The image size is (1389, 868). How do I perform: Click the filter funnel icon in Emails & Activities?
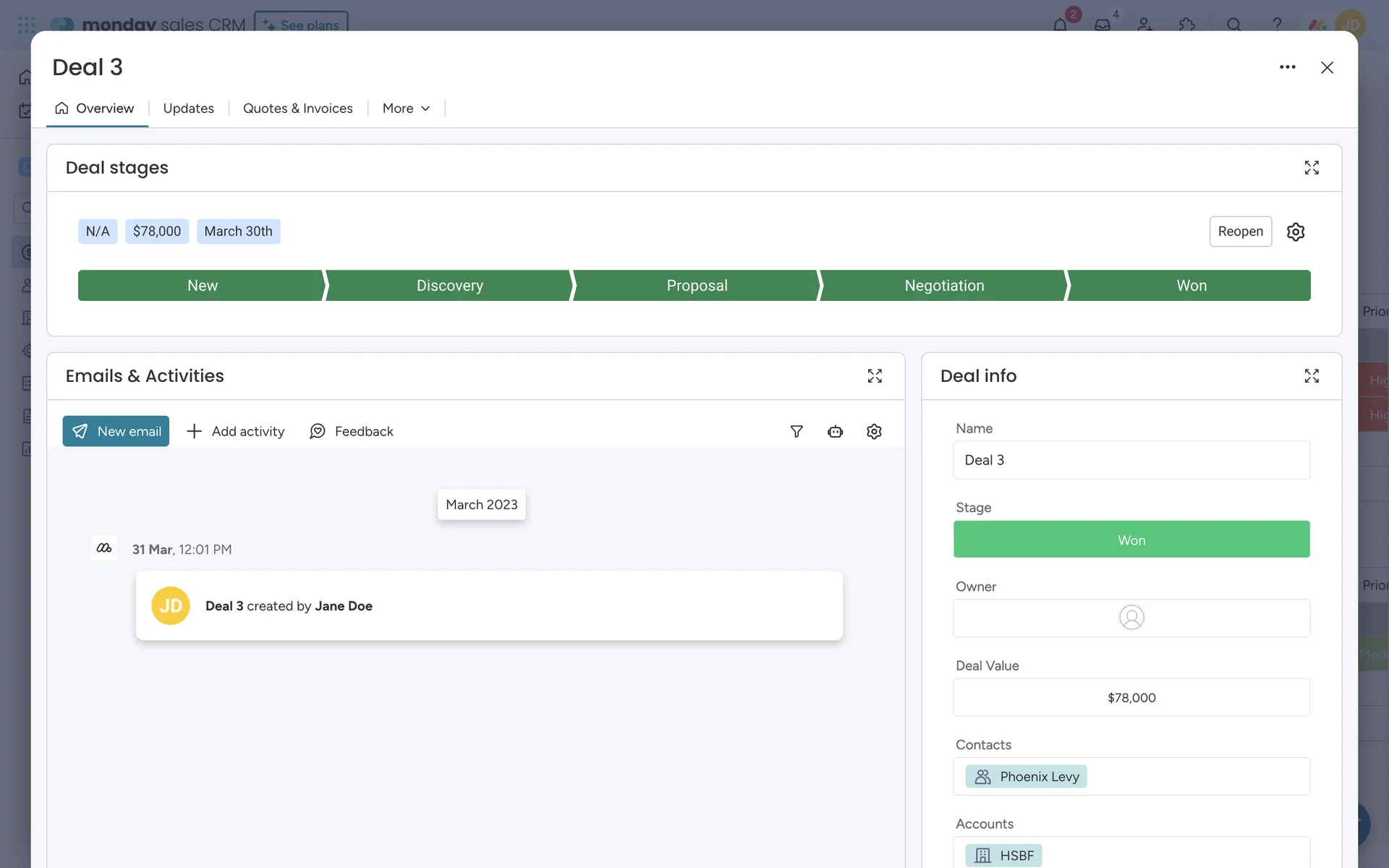797,431
